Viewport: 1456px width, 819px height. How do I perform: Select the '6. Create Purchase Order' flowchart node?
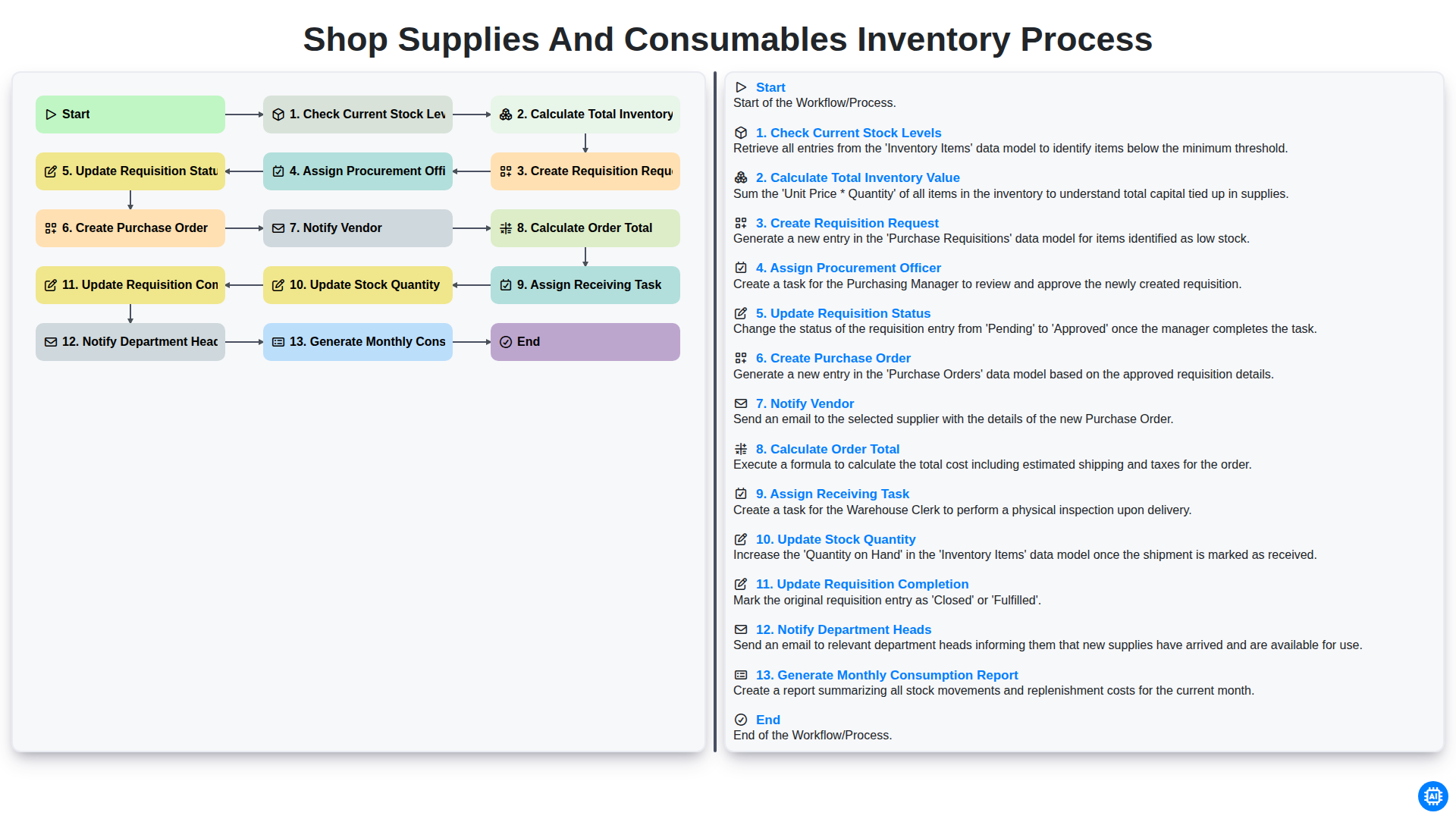(130, 228)
